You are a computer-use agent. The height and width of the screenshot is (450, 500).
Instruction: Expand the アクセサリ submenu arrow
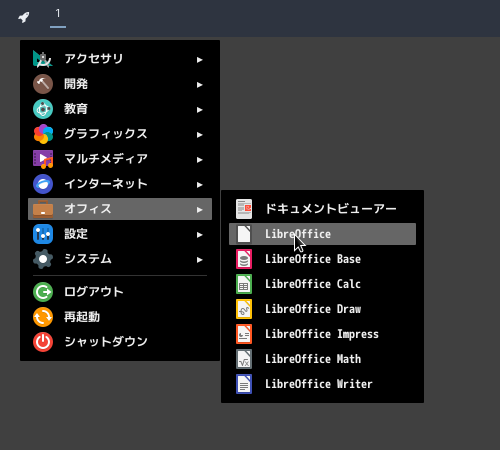199,60
